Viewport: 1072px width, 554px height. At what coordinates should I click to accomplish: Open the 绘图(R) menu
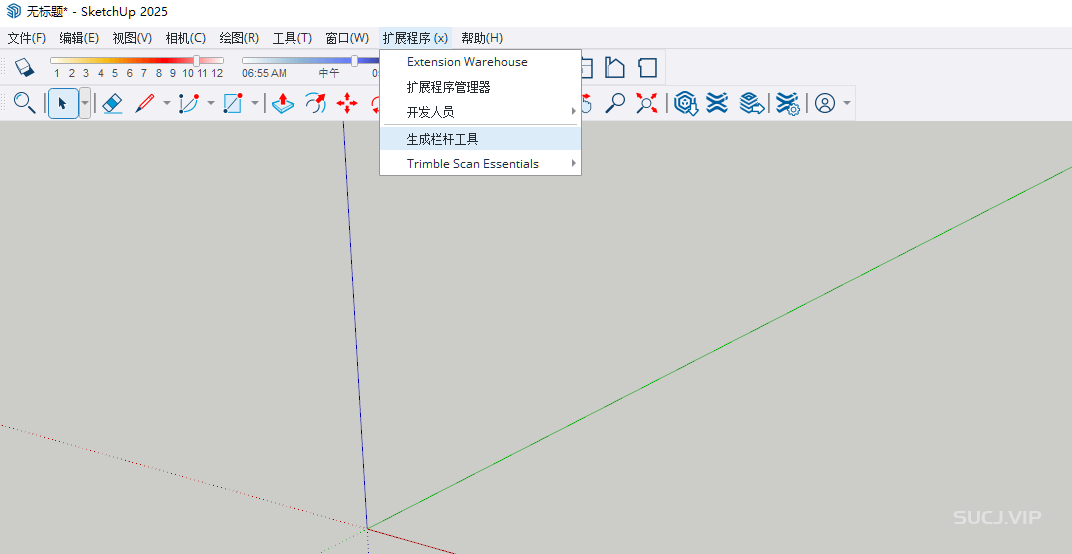pyautogui.click(x=239, y=38)
